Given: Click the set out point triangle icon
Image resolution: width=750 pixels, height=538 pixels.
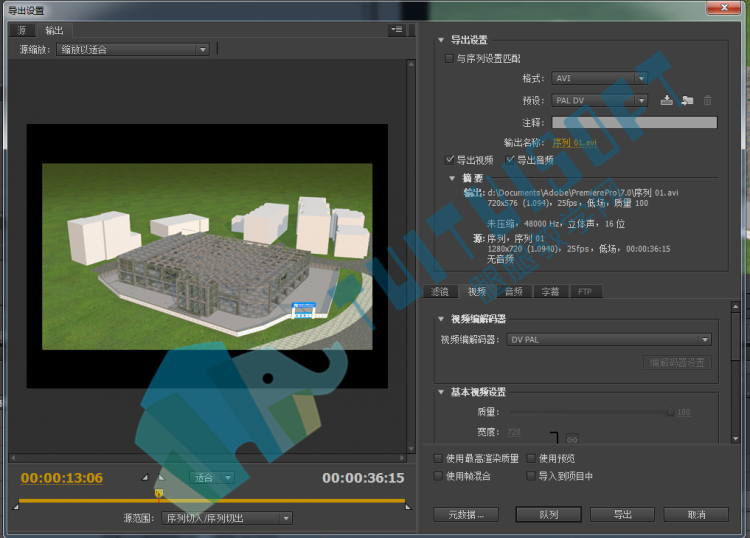Looking at the screenshot, I should click(162, 477).
